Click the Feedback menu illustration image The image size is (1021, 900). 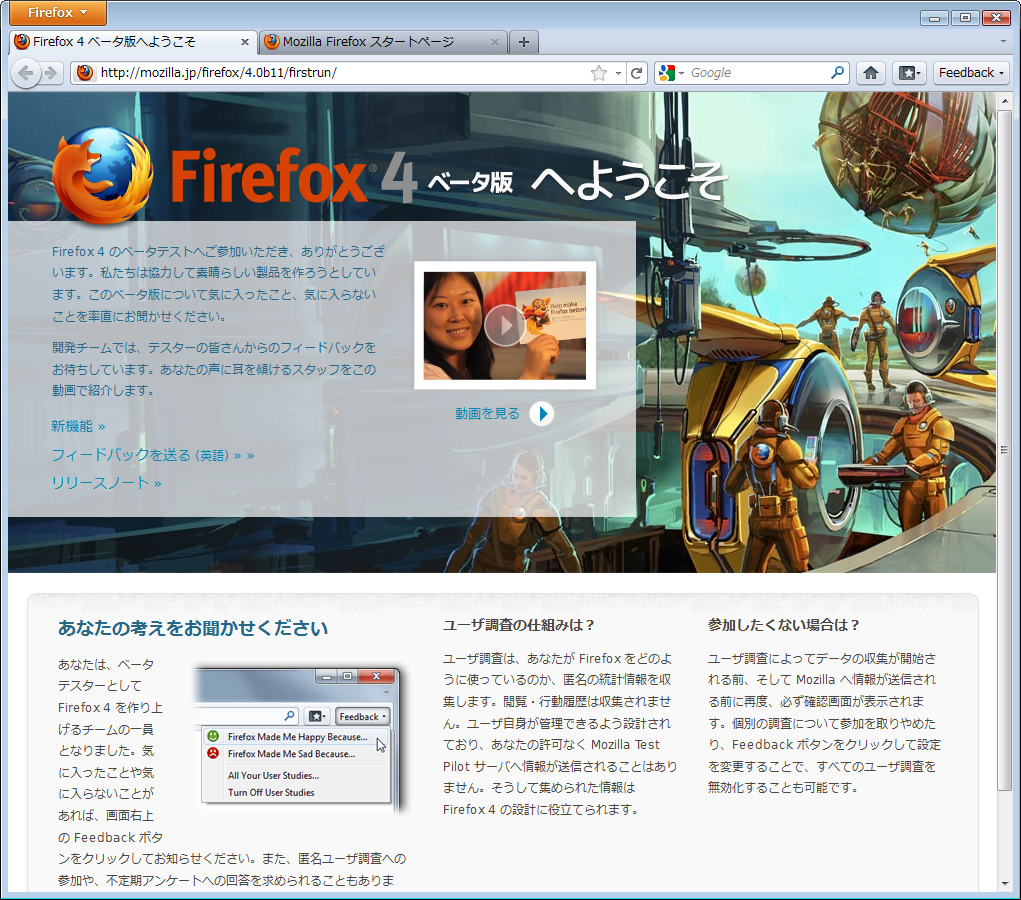(x=300, y=739)
